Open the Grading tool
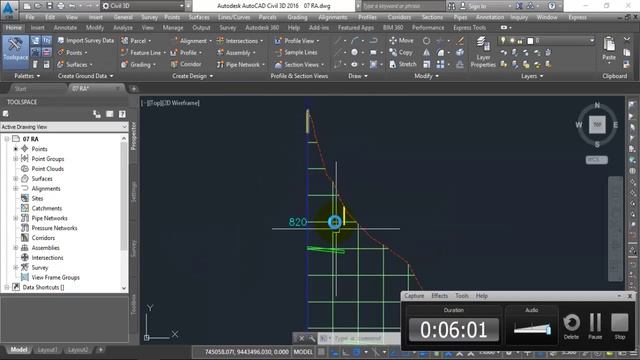Screen dimensions: 640x360 tap(138, 64)
